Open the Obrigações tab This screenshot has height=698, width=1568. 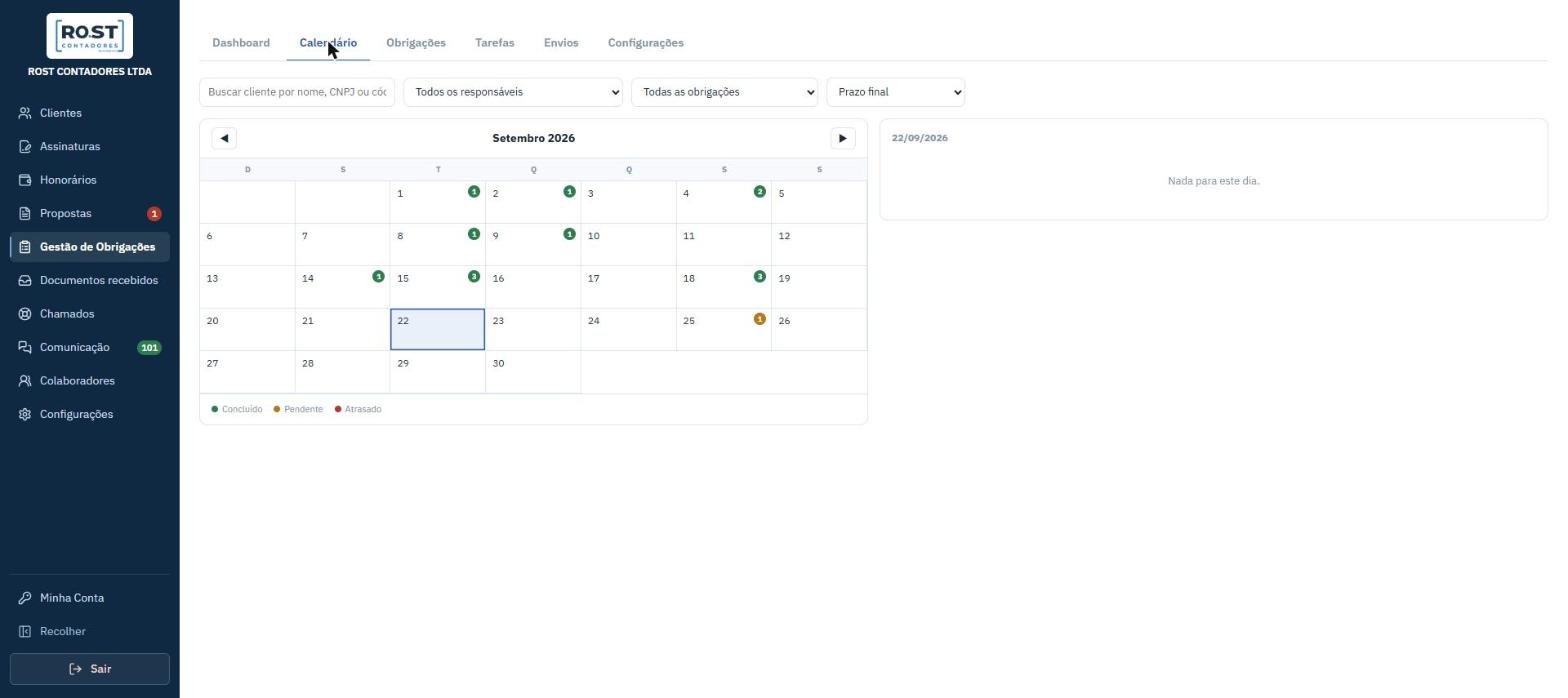pos(416,43)
